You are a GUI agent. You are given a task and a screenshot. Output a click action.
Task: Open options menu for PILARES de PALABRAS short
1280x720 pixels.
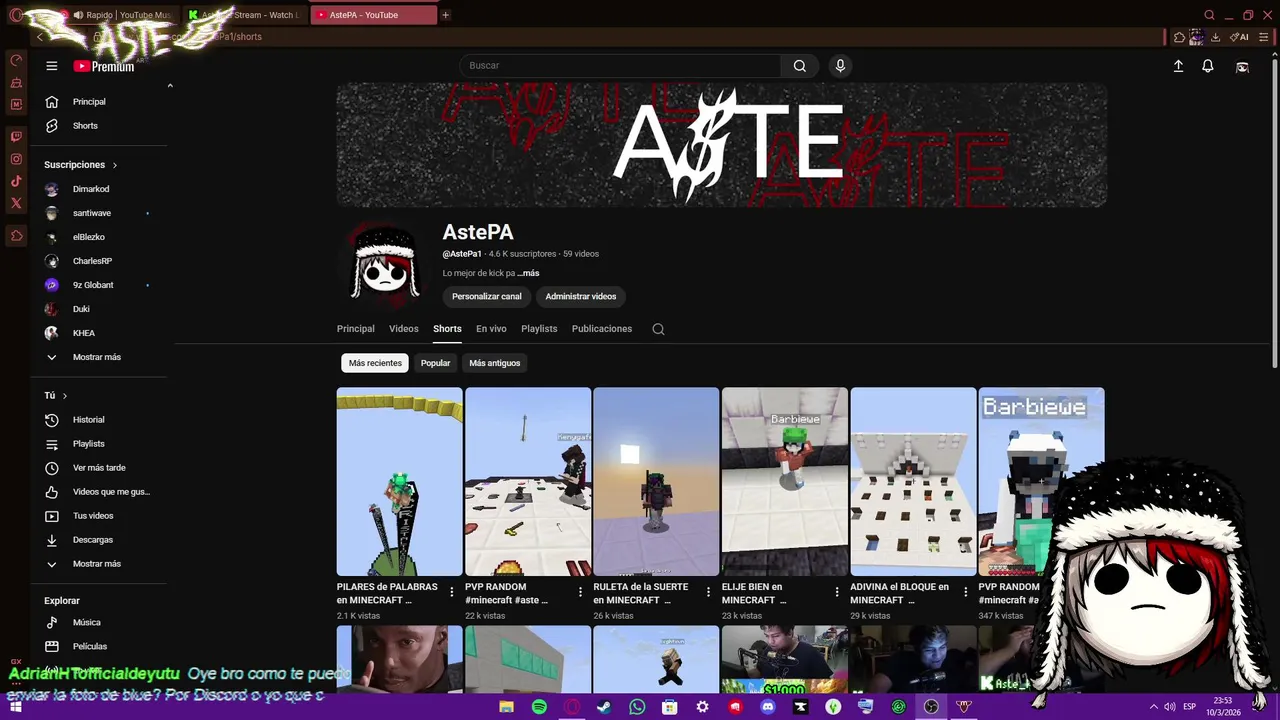tap(452, 592)
